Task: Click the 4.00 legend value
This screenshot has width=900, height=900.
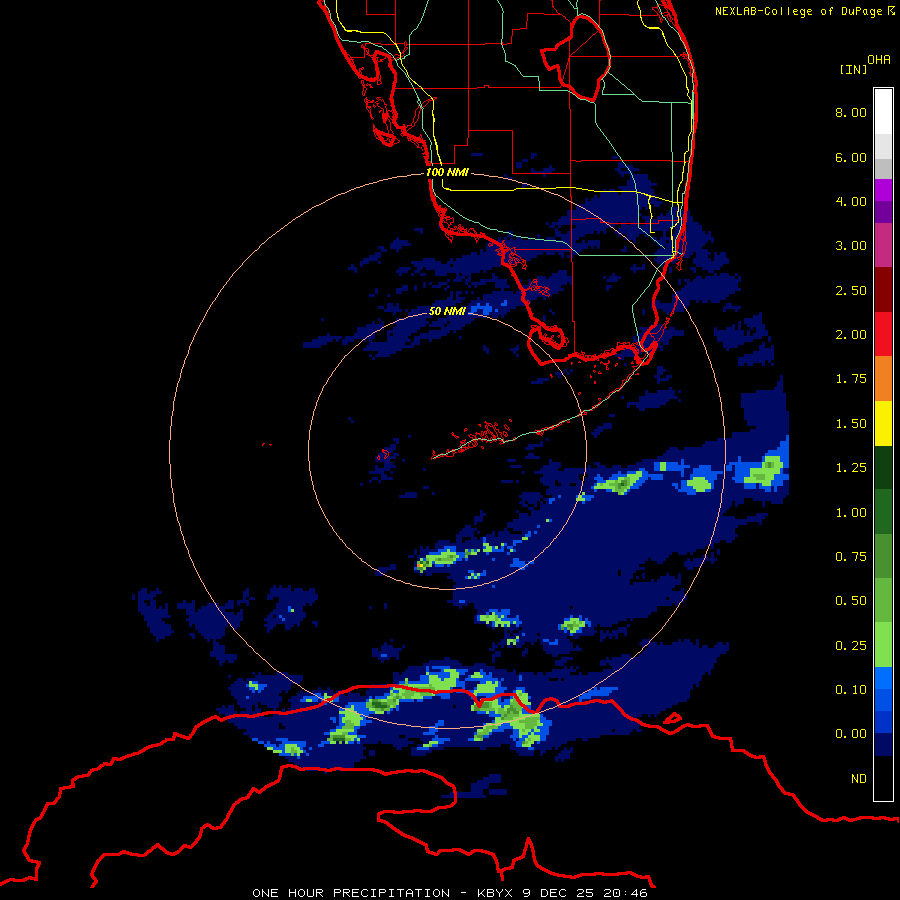Action: coord(851,201)
